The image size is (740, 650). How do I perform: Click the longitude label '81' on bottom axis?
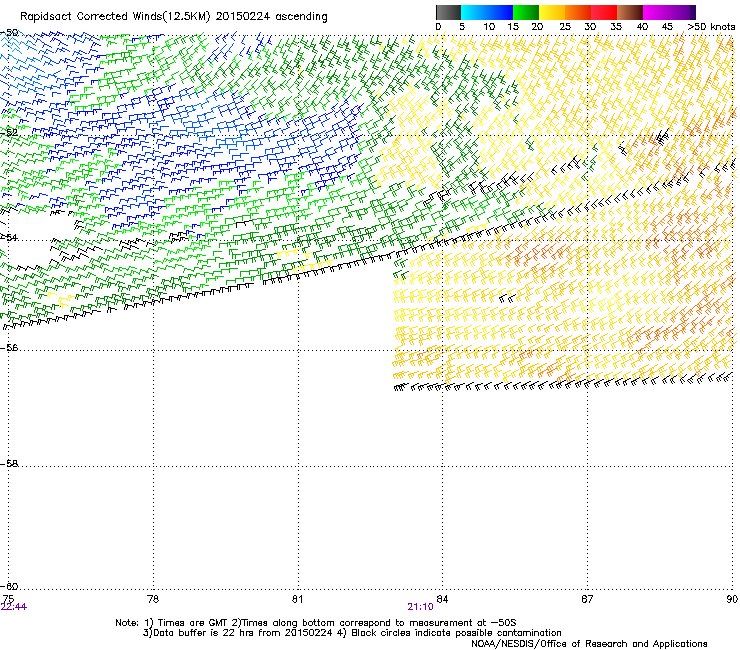pyautogui.click(x=297, y=599)
